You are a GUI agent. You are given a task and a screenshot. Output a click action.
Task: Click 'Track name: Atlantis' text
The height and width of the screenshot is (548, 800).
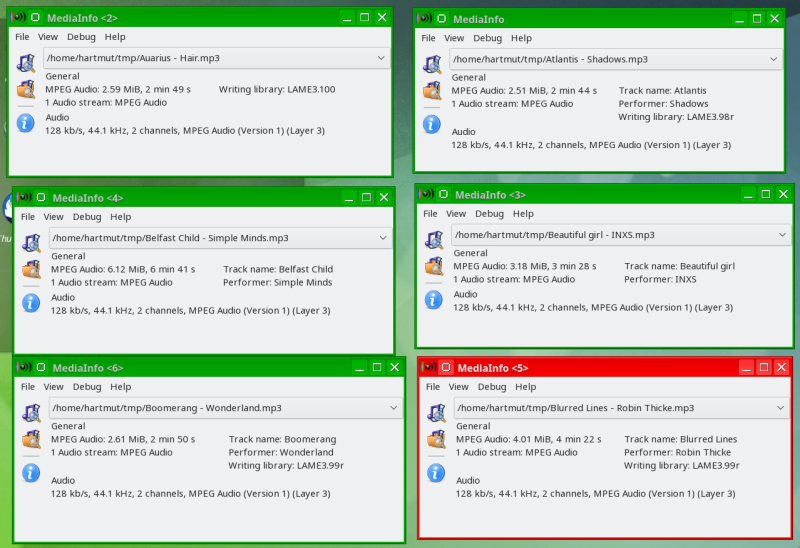[x=662, y=90]
